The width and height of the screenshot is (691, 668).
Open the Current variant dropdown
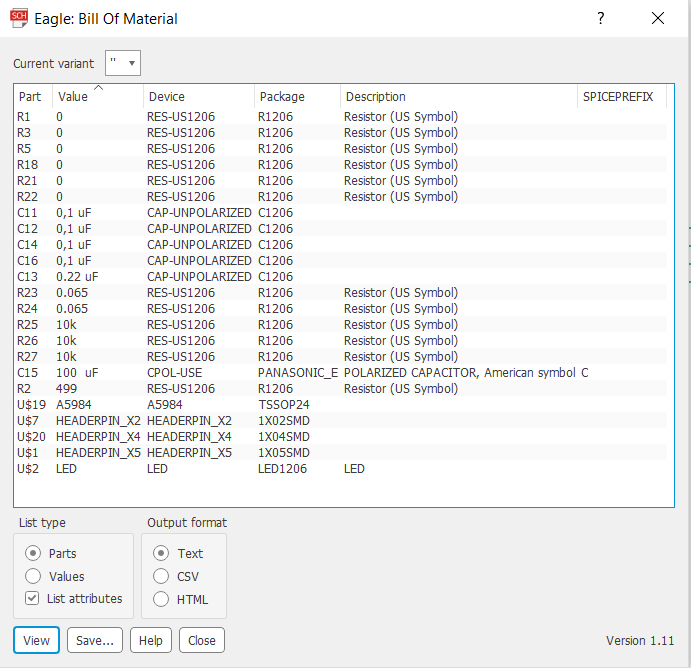coord(123,63)
